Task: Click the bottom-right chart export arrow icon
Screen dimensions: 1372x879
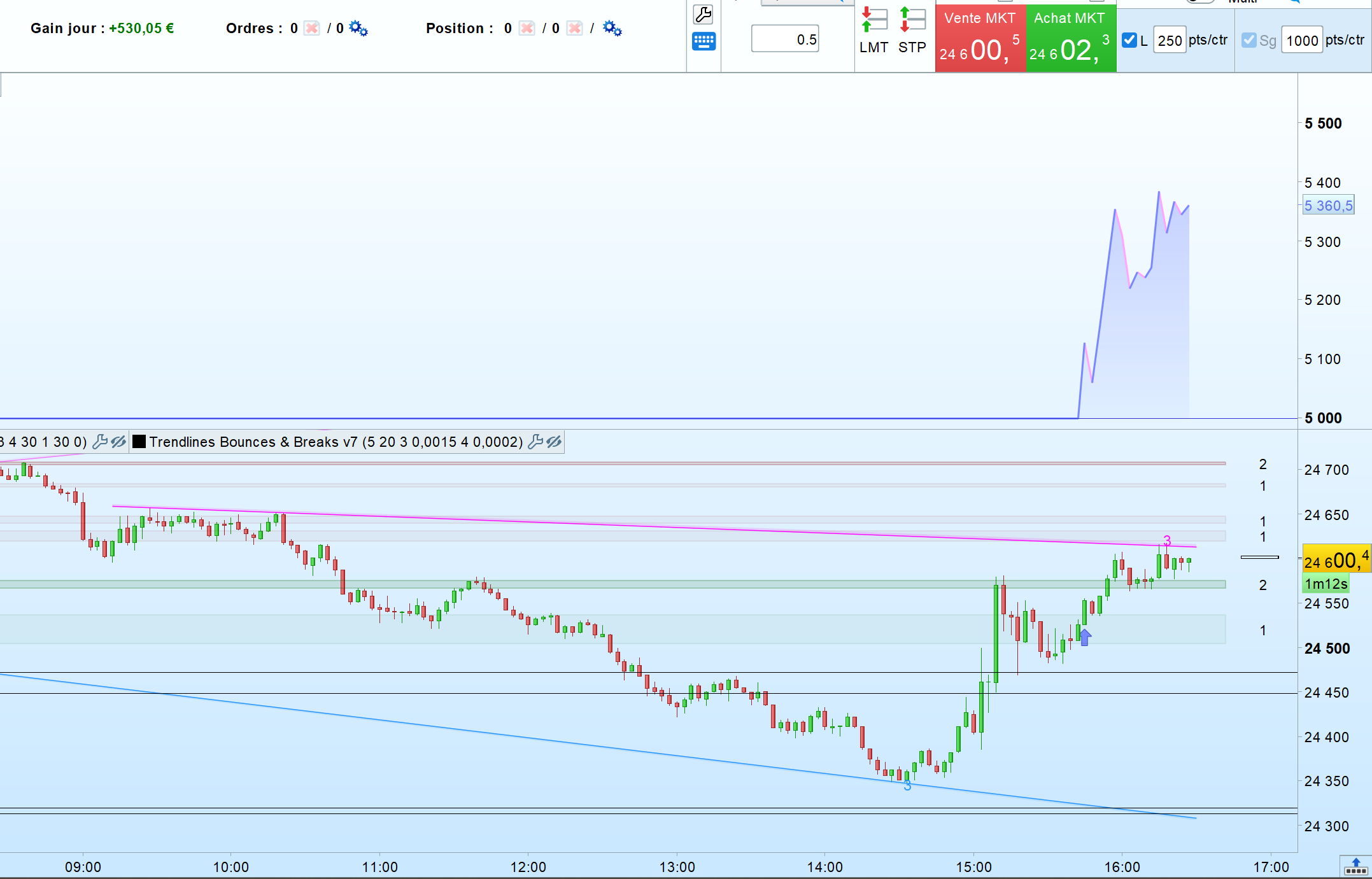Action: coord(1355,866)
